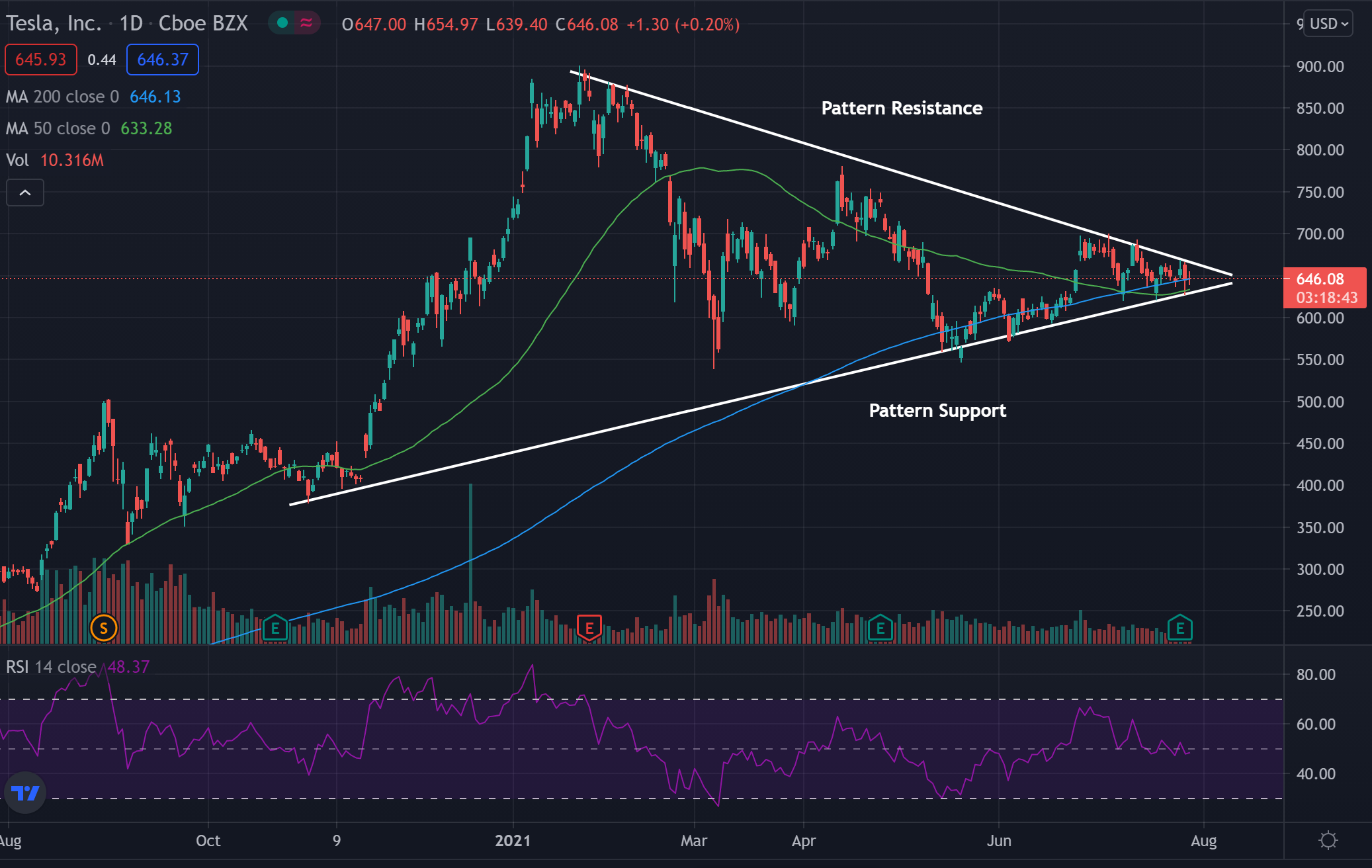Click the Oct label on time axis

(208, 840)
